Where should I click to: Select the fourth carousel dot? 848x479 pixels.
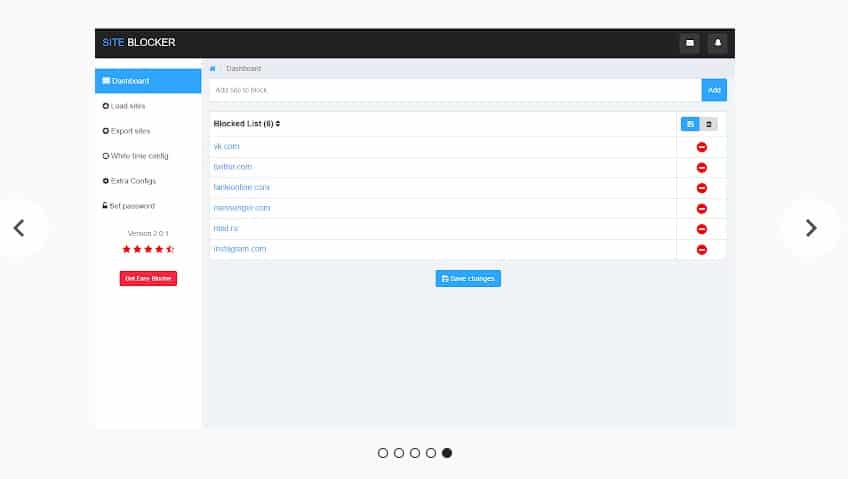(x=431, y=453)
